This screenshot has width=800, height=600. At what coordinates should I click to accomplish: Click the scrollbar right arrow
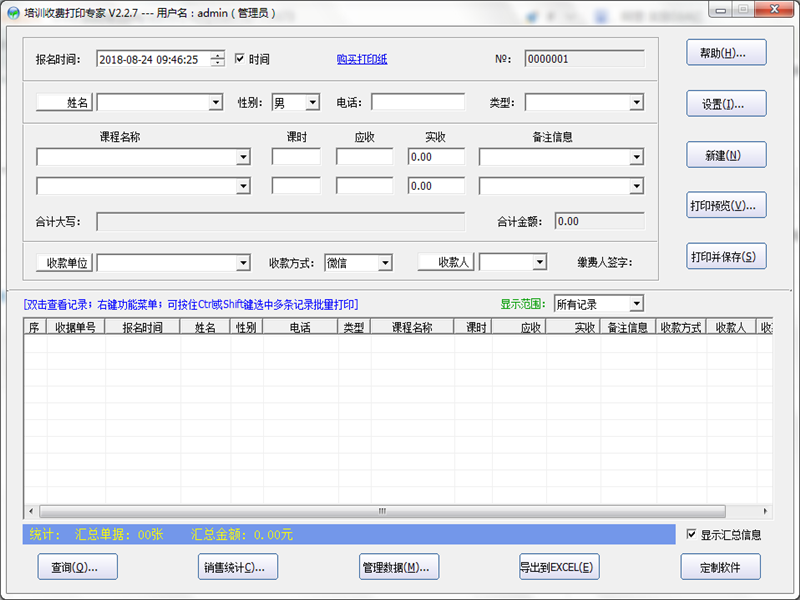[x=765, y=511]
